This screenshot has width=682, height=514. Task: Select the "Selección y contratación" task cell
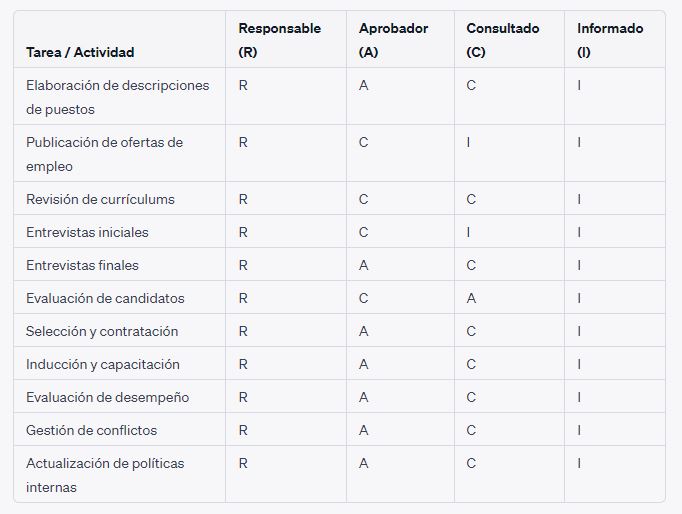click(x=102, y=331)
